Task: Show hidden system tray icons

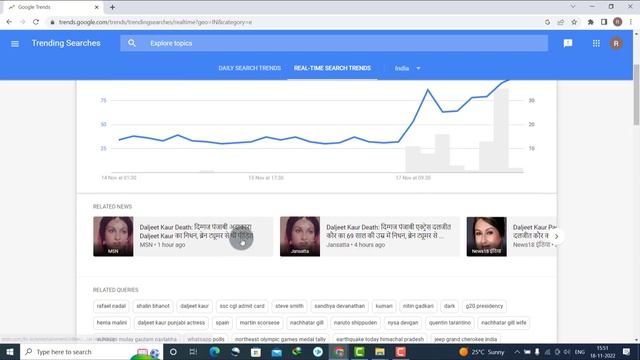Action: click(x=517, y=352)
